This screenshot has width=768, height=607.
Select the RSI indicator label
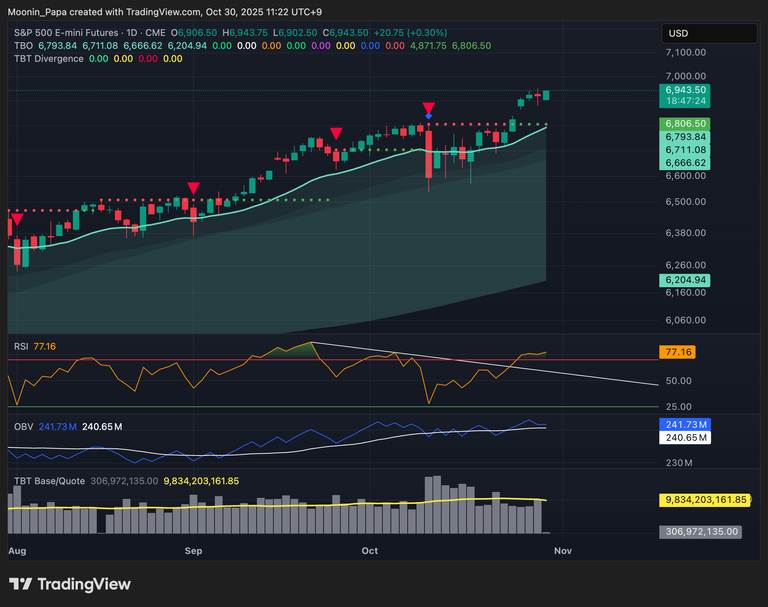pos(20,346)
